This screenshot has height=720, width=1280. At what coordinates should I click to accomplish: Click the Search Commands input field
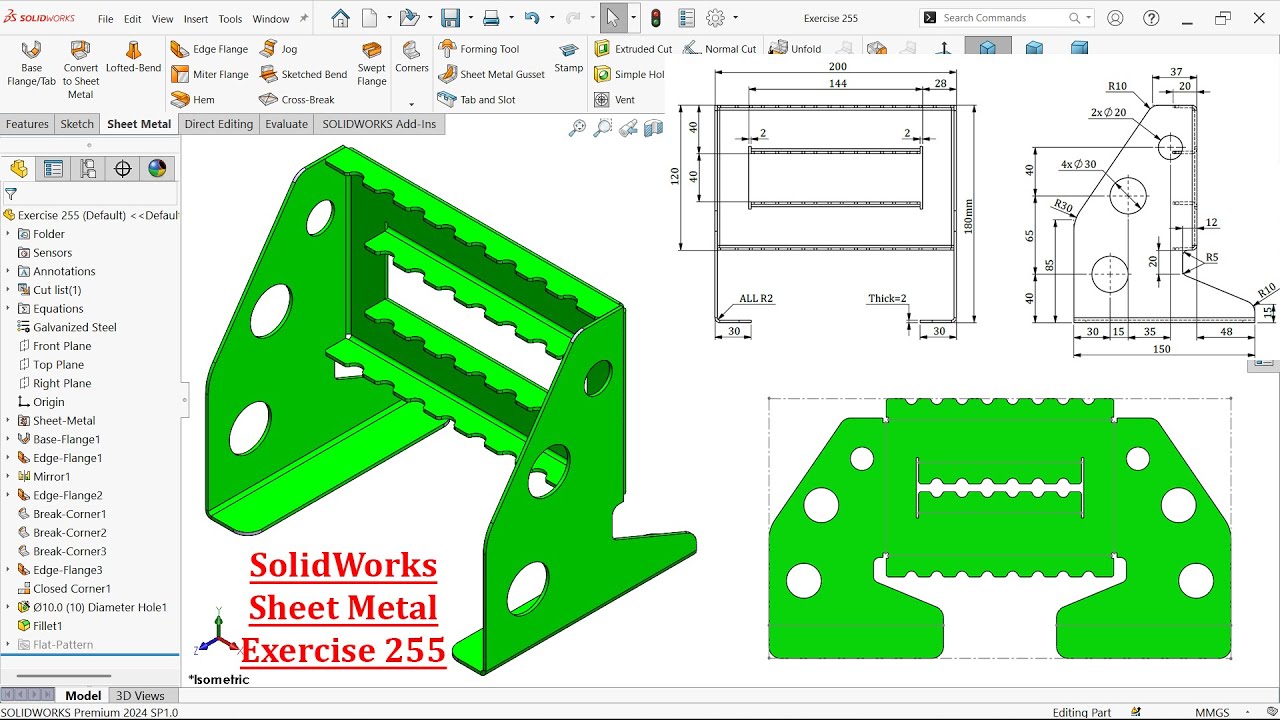point(1006,18)
